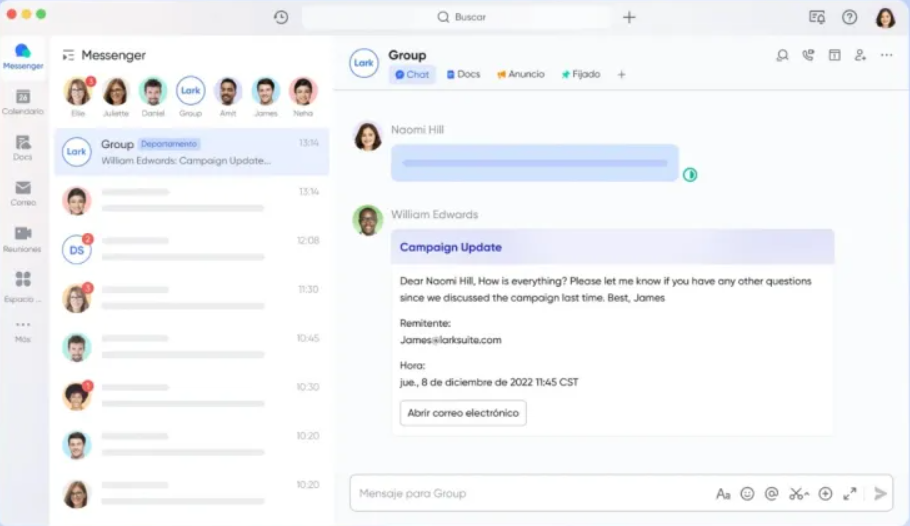Switch to the Docs tab in Group
The width and height of the screenshot is (910, 526).
(x=464, y=74)
